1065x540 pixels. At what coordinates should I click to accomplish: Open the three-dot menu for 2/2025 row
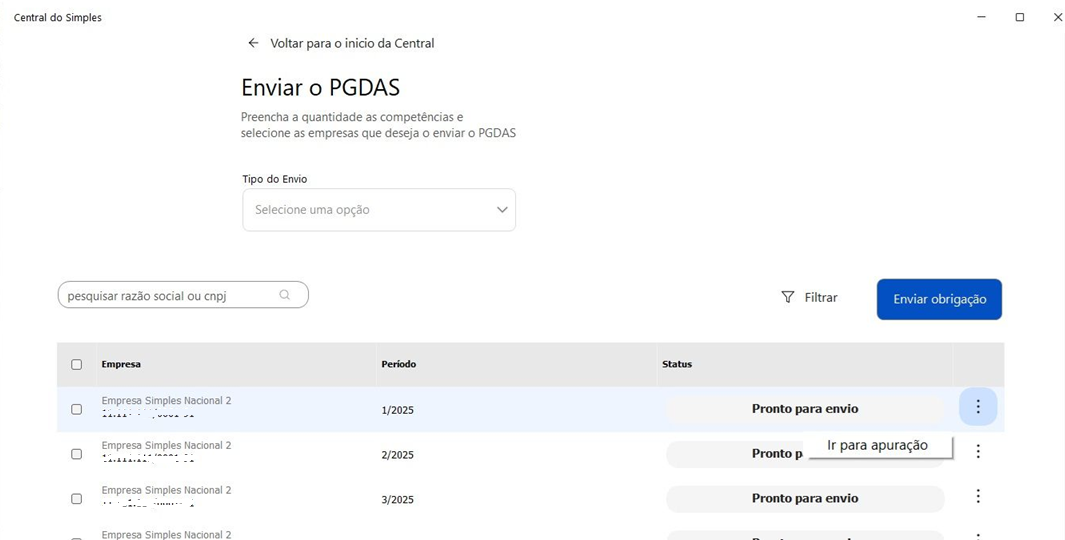click(978, 451)
